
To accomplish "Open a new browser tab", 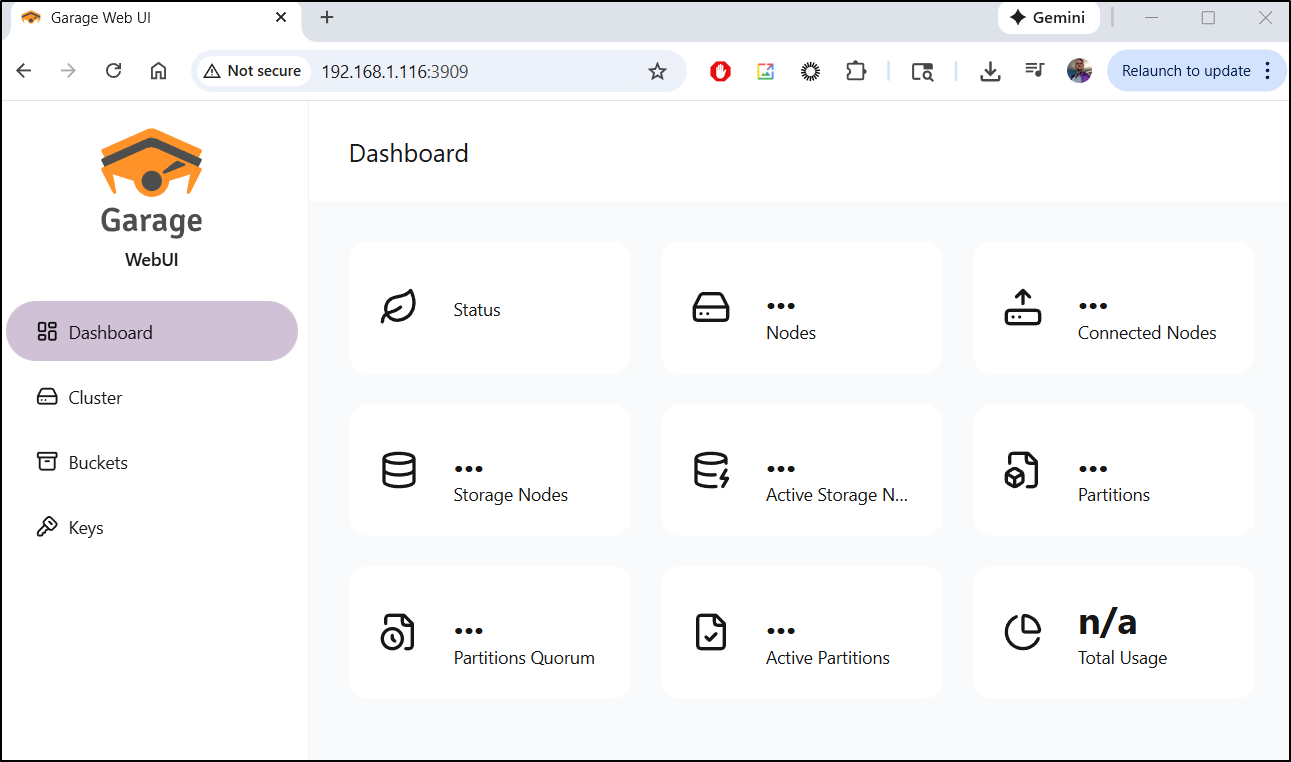I will coord(327,18).
